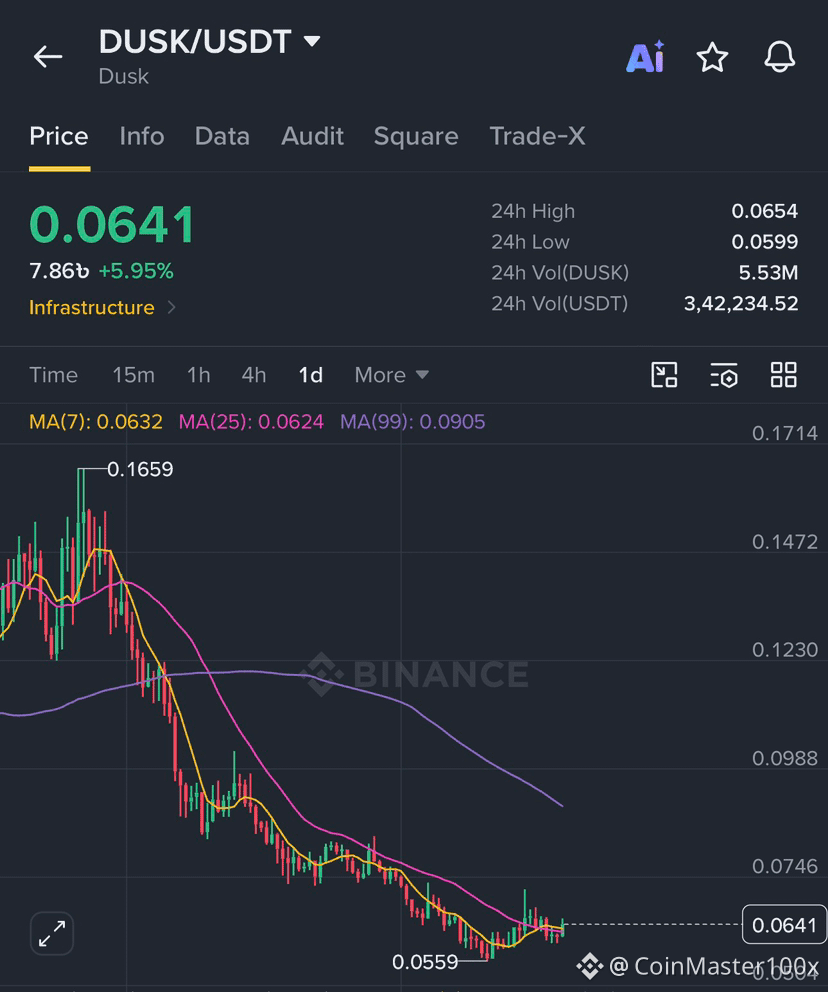Viewport: 828px width, 992px height.
Task: Tap the 0.0988 price axis label
Action: (784, 758)
